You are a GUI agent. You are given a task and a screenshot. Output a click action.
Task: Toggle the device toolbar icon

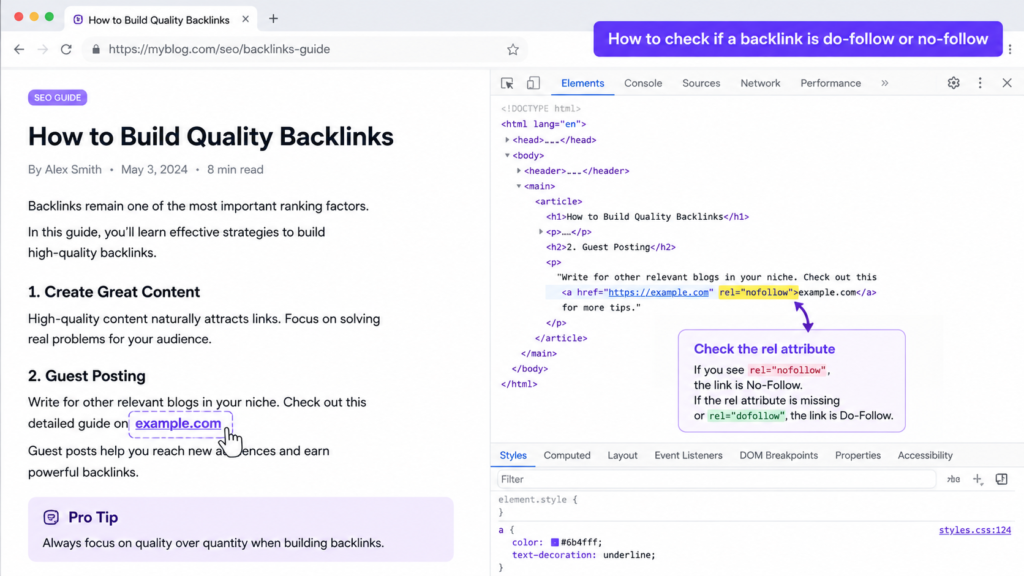click(x=533, y=83)
